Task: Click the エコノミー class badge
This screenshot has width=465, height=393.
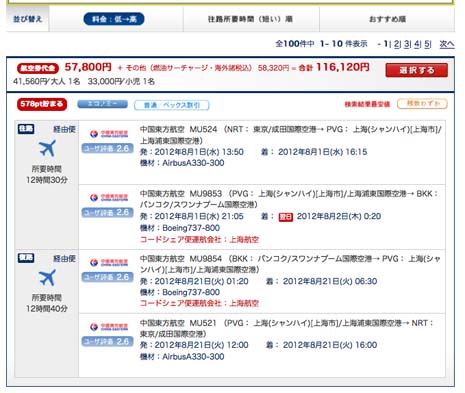Action: pos(102,104)
